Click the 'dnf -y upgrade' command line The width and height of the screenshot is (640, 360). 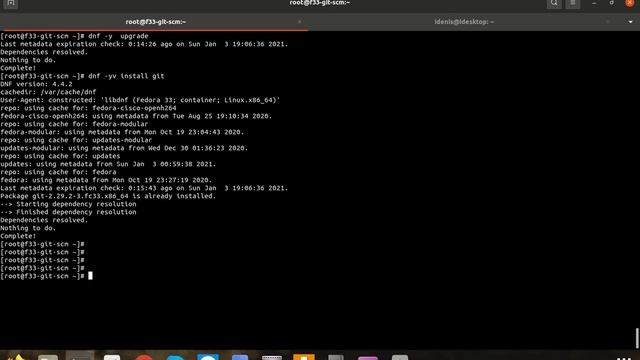click(x=74, y=36)
